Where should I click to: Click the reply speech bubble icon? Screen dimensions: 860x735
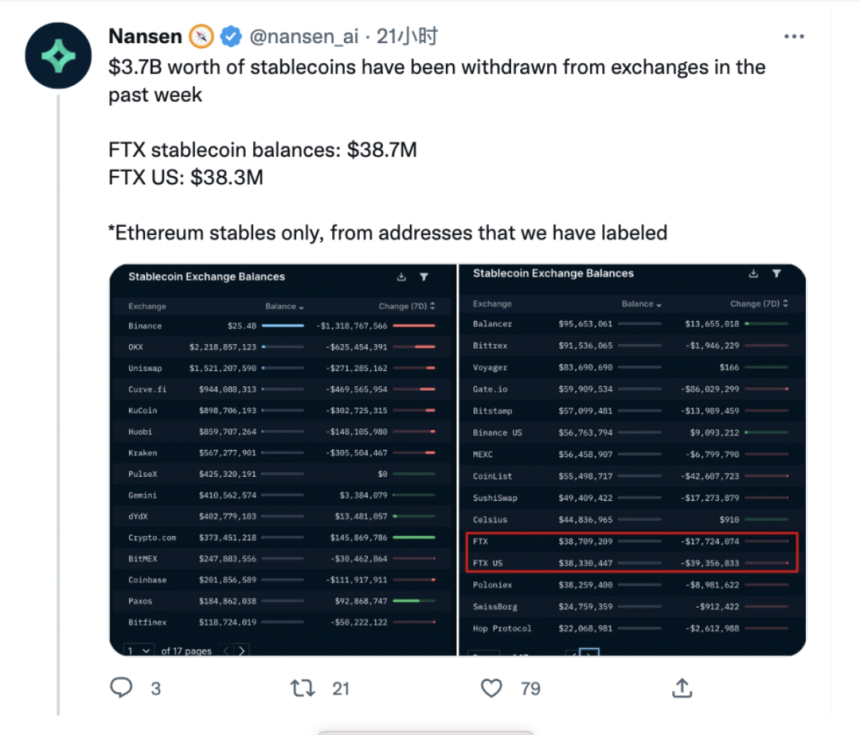(121, 687)
